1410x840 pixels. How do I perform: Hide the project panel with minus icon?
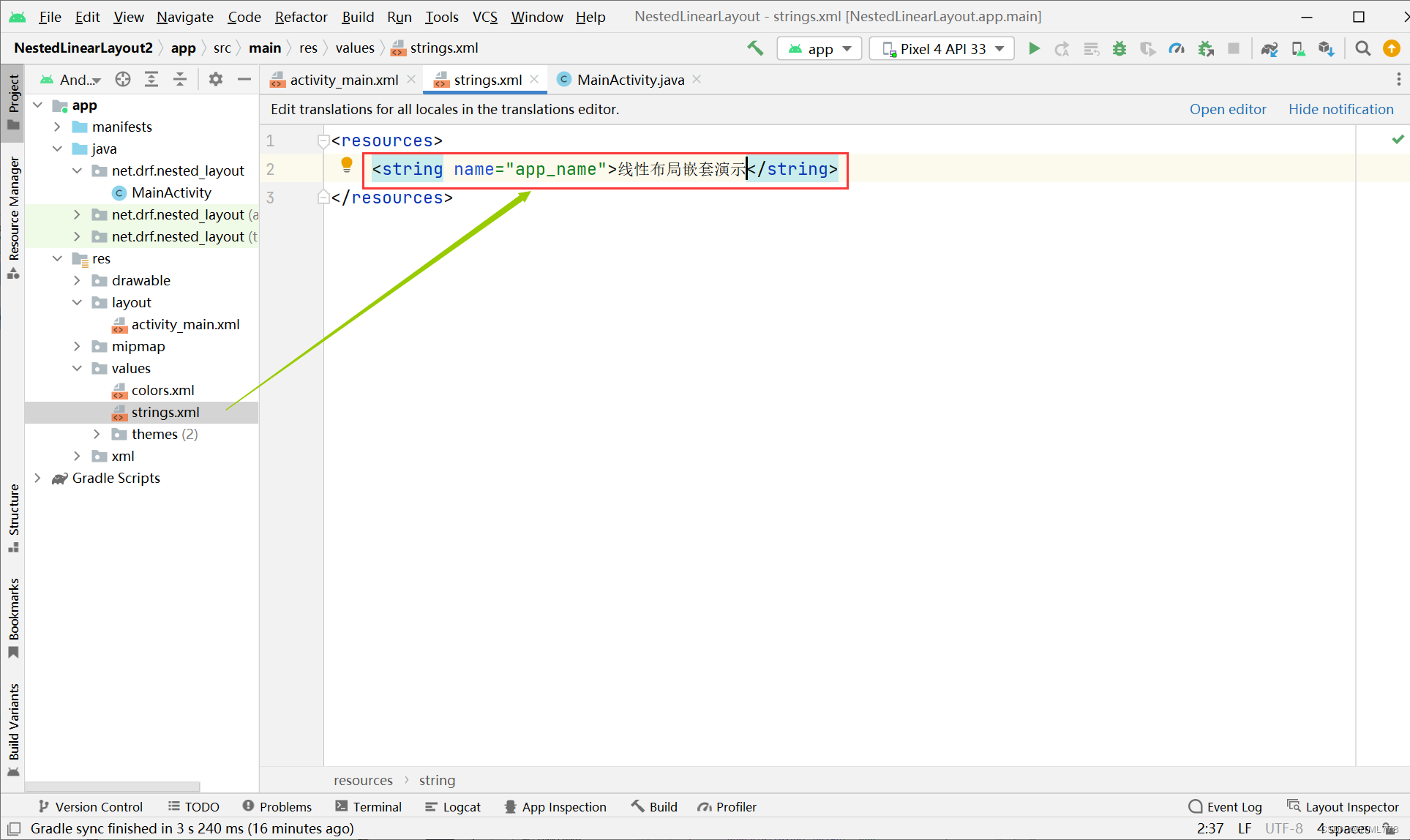pyautogui.click(x=244, y=79)
